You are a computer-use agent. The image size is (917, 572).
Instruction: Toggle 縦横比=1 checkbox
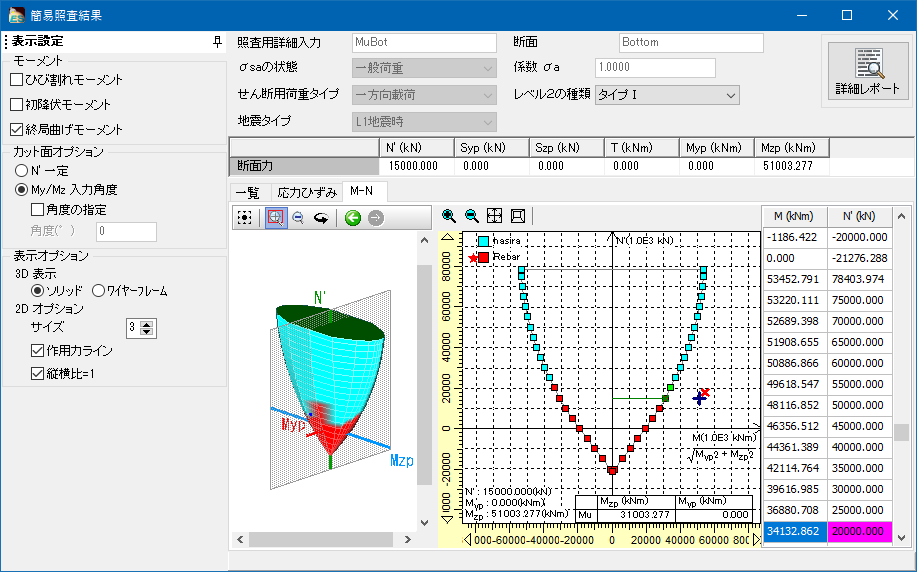pyautogui.click(x=37, y=373)
